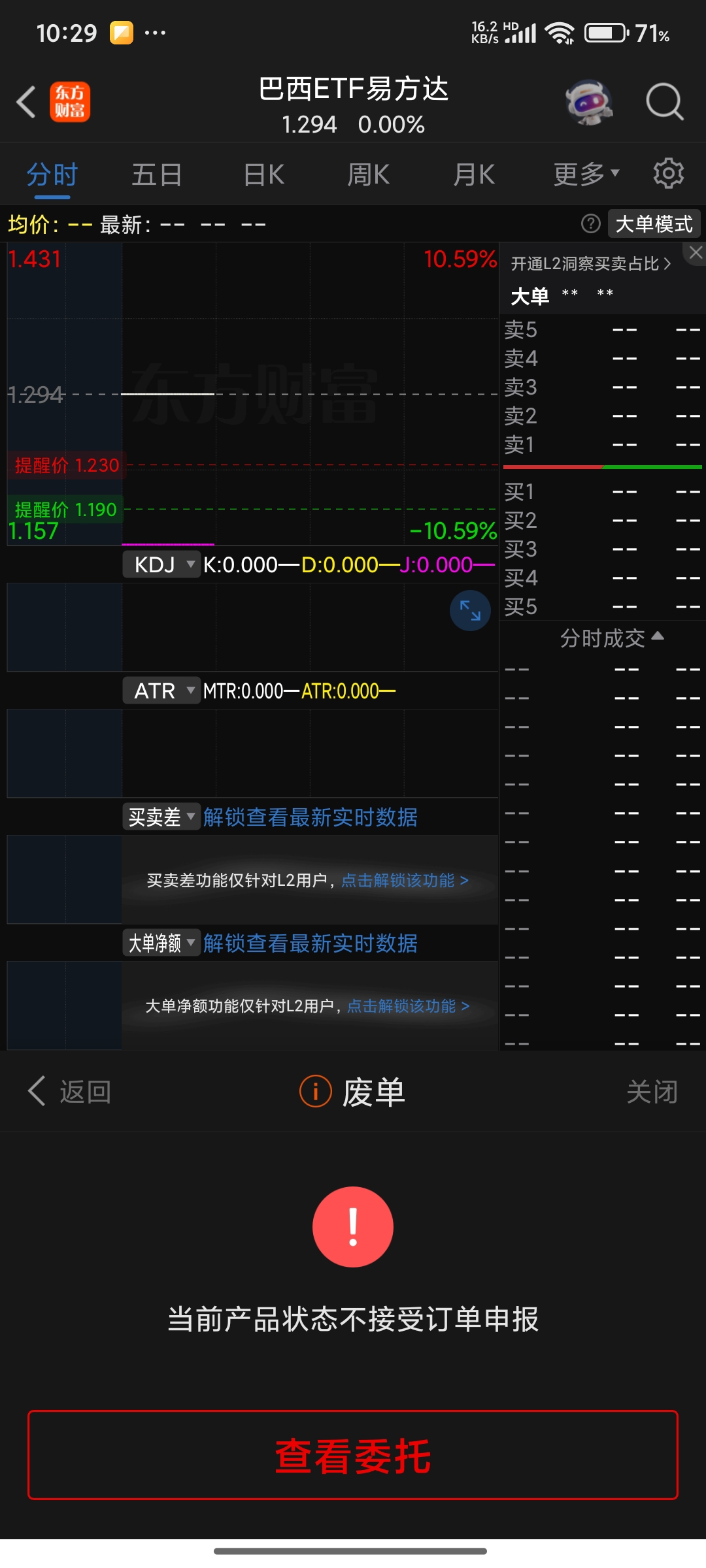The width and height of the screenshot is (706, 1568).
Task: Select the 买4 order book row
Action: point(603,578)
